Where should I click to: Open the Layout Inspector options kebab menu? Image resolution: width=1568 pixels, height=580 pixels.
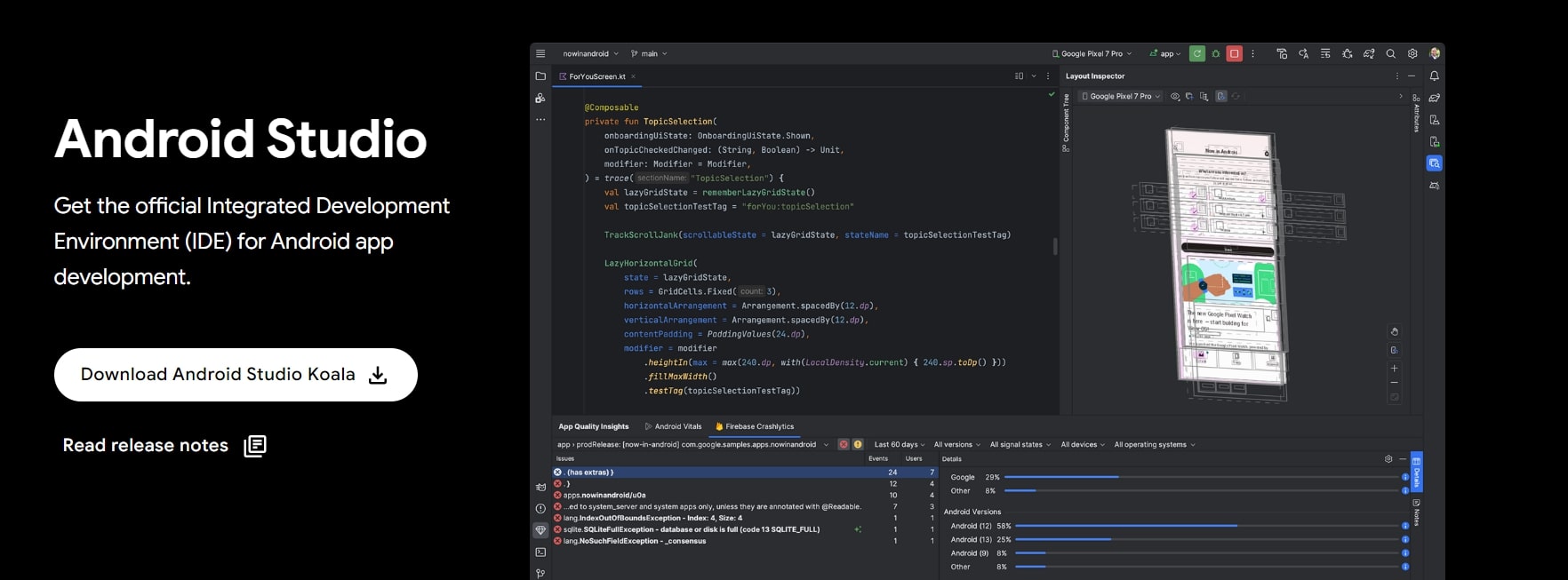pos(1396,76)
